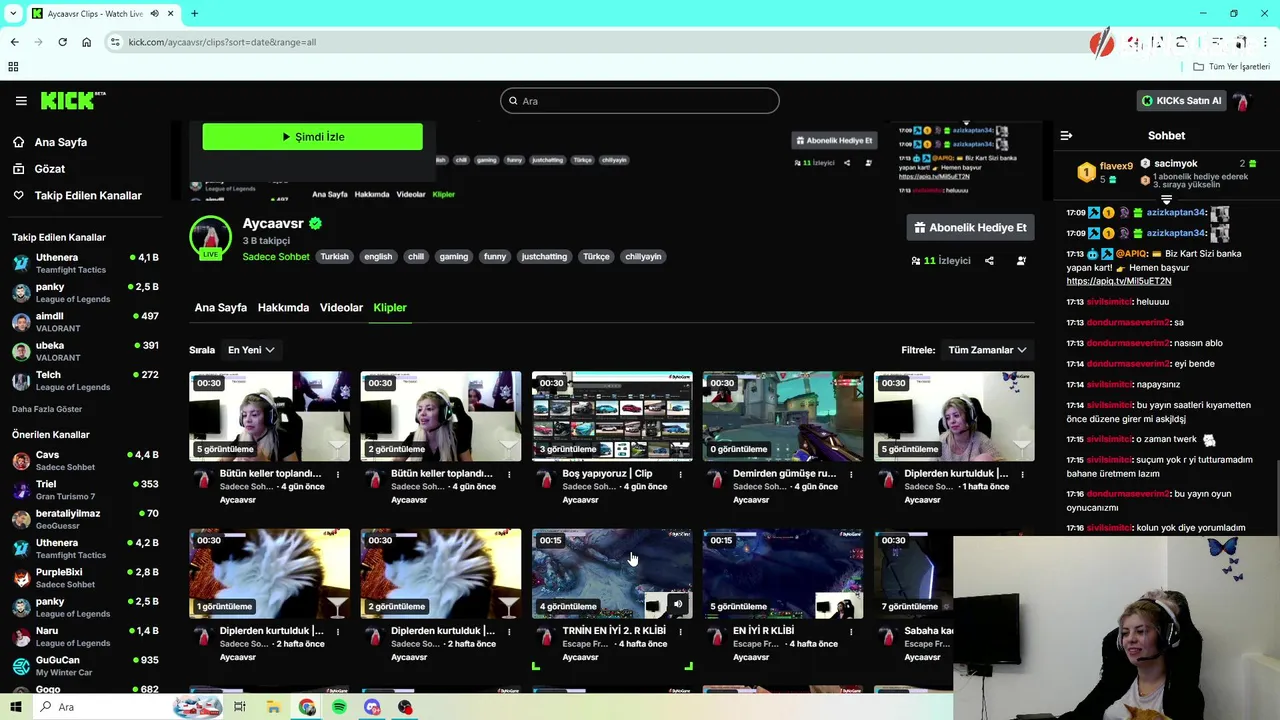The width and height of the screenshot is (1280, 720).
Task: Play the Demirden gümüşe clip thumbnail
Action: 783,416
